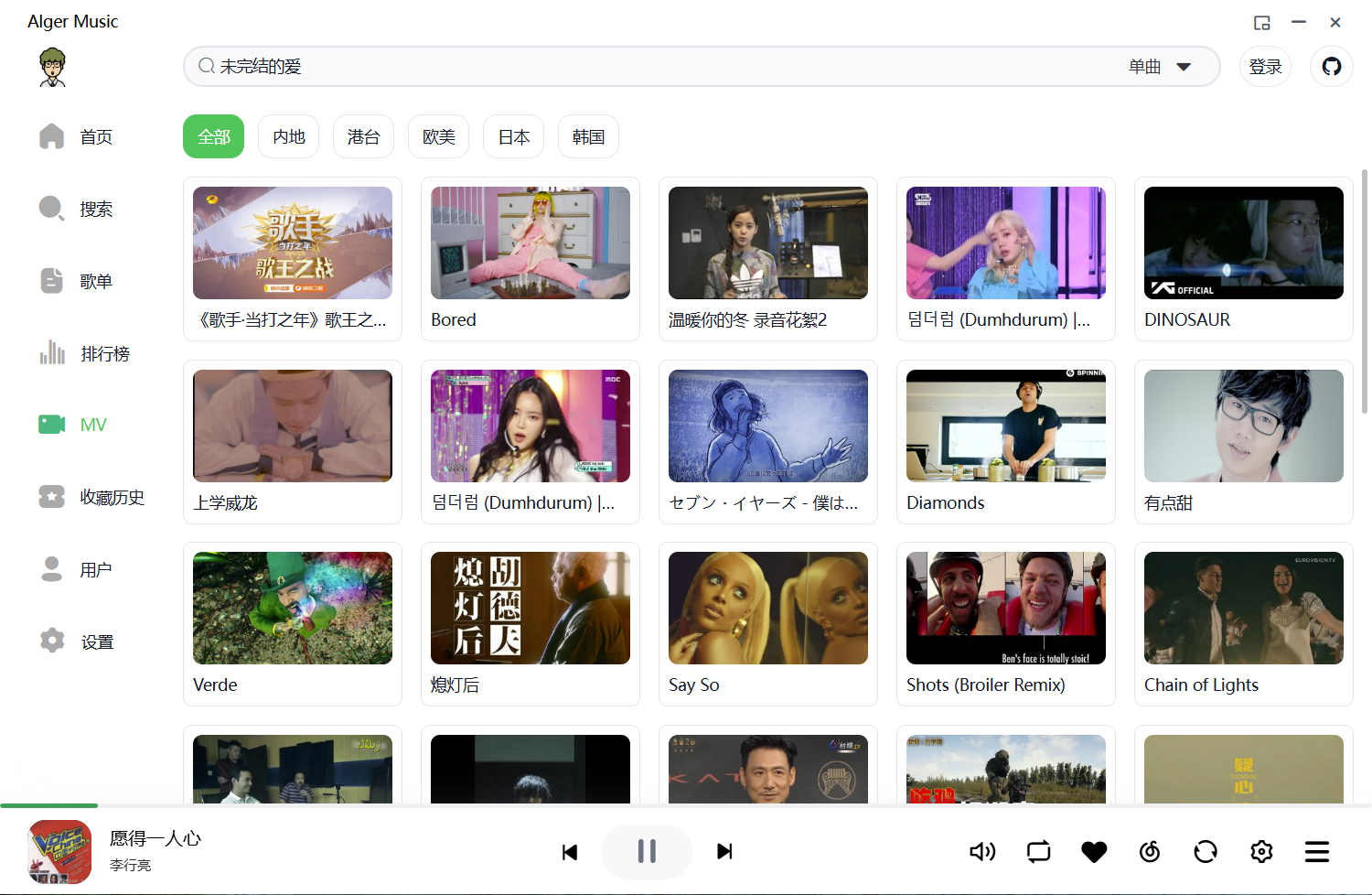Image resolution: width=1372 pixels, height=895 pixels.
Task: Open the 熄灯后 MV card
Action: (531, 624)
